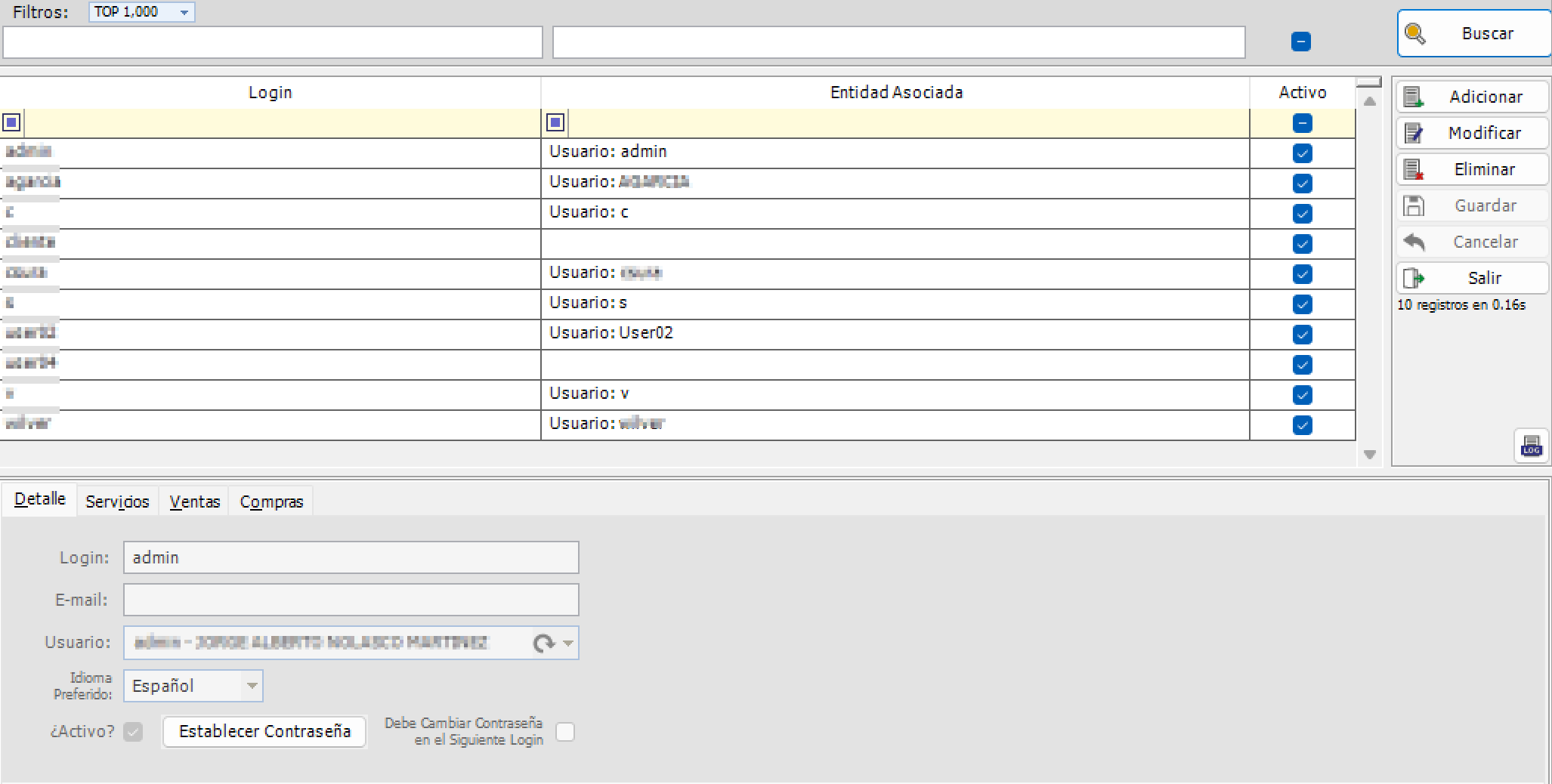Open the TOP 1,000 filter dropdown
Viewport: 1552px width, 784px height.
pyautogui.click(x=184, y=11)
